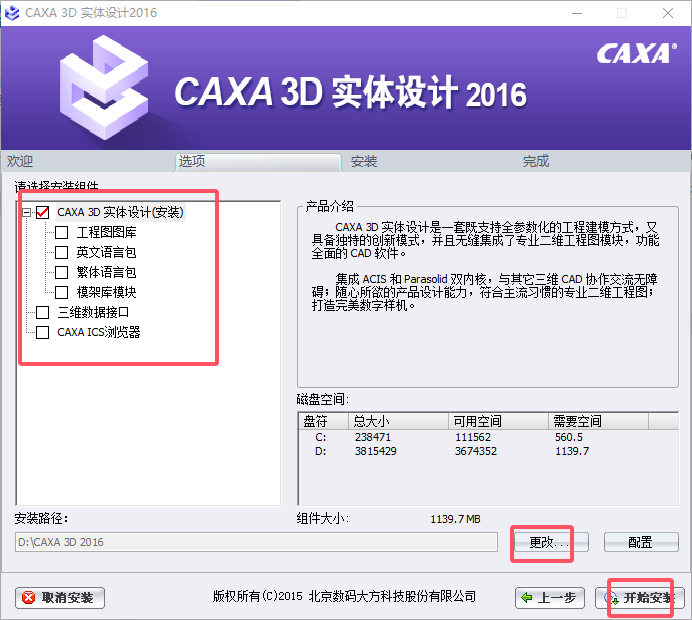Enable the 三维数据接口 checkbox
The height and width of the screenshot is (620, 692).
click(42, 312)
